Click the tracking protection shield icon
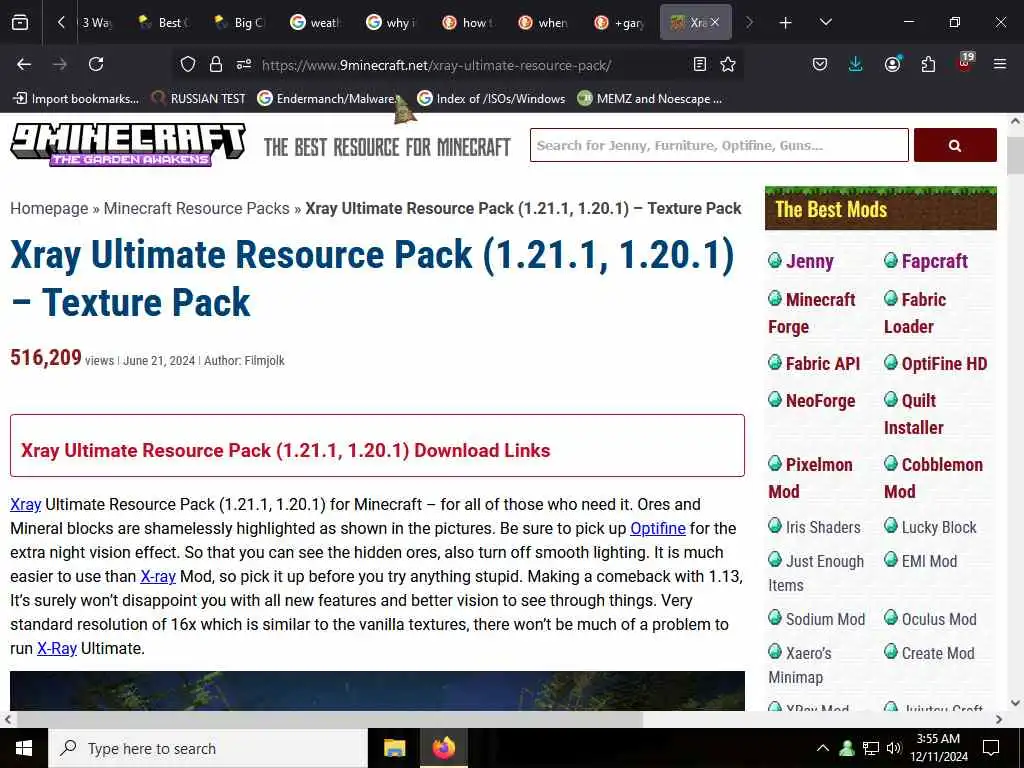Viewport: 1024px width, 768px height. click(188, 64)
